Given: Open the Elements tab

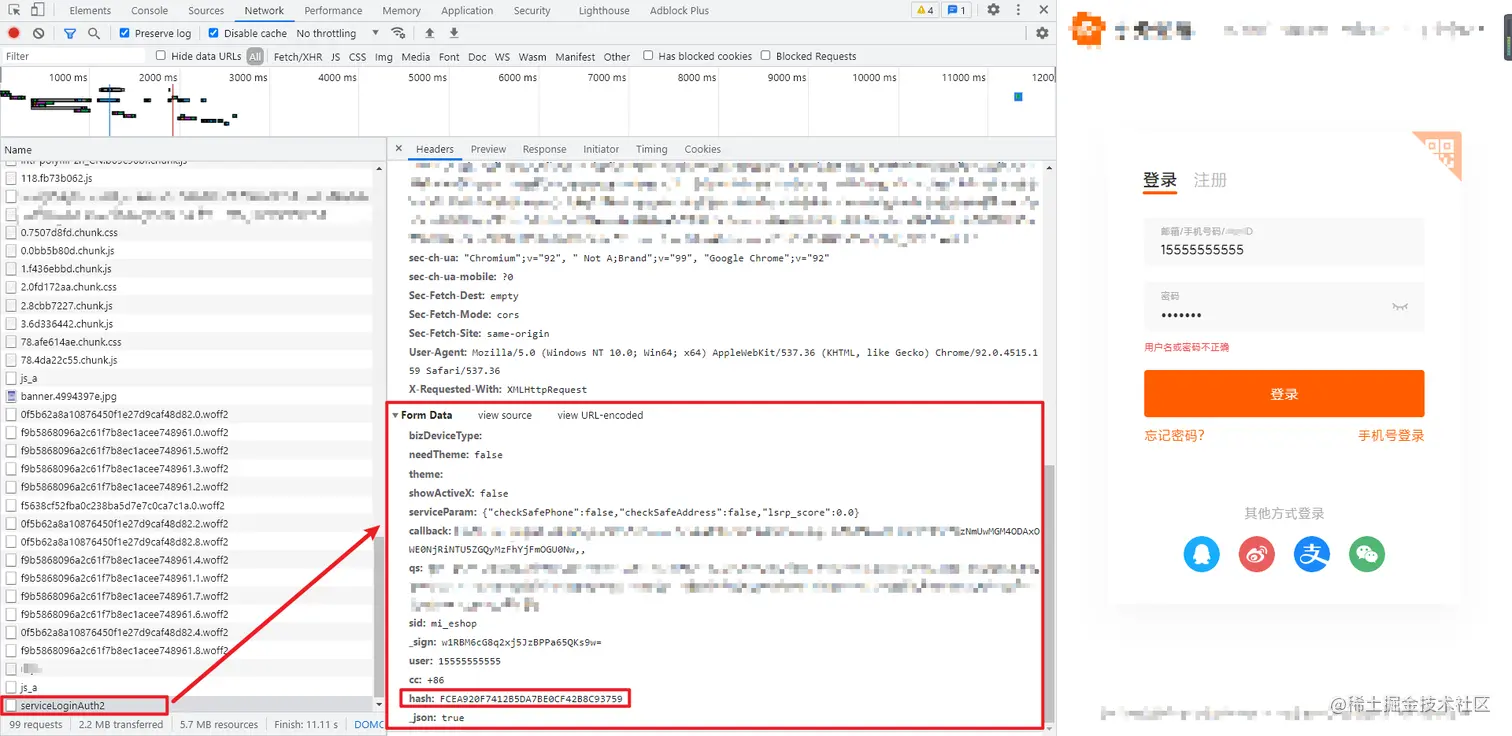Looking at the screenshot, I should tap(90, 10).
